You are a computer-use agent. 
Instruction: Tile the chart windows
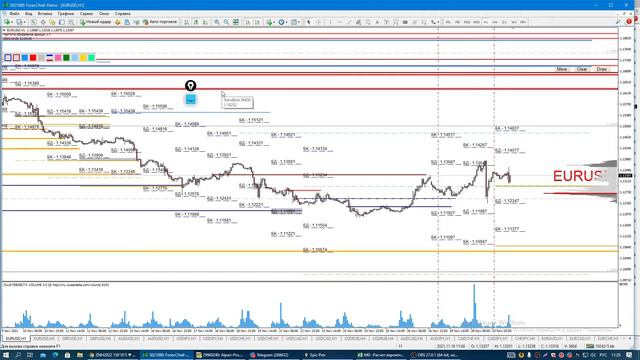tap(236, 22)
